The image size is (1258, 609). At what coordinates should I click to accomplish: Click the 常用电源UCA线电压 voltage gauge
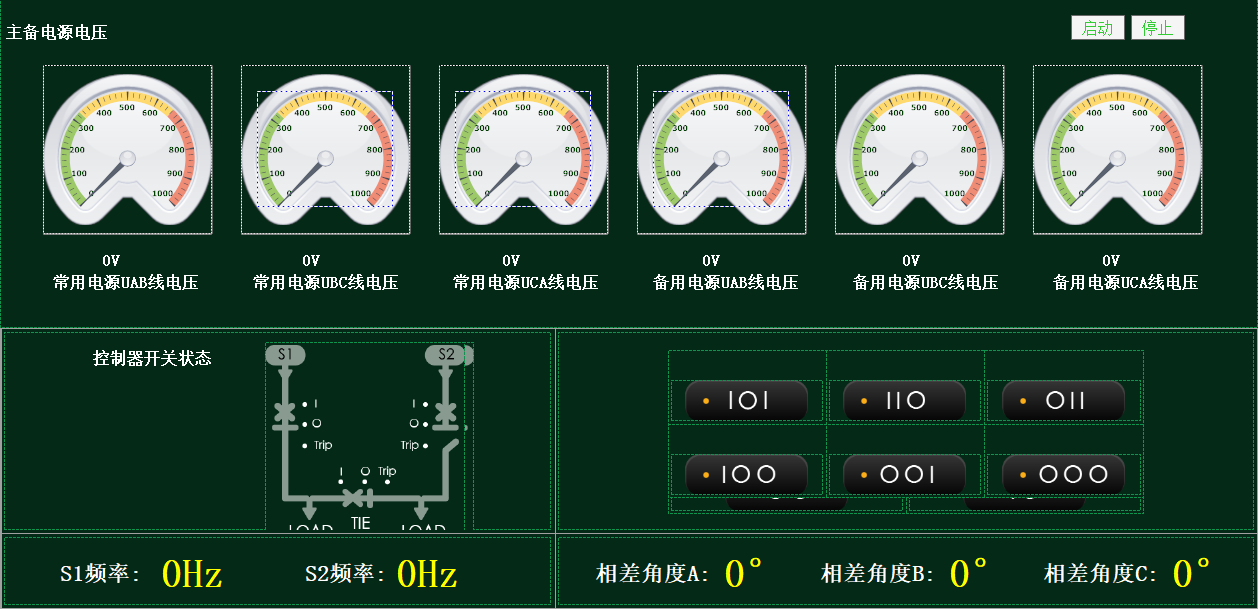point(523,150)
